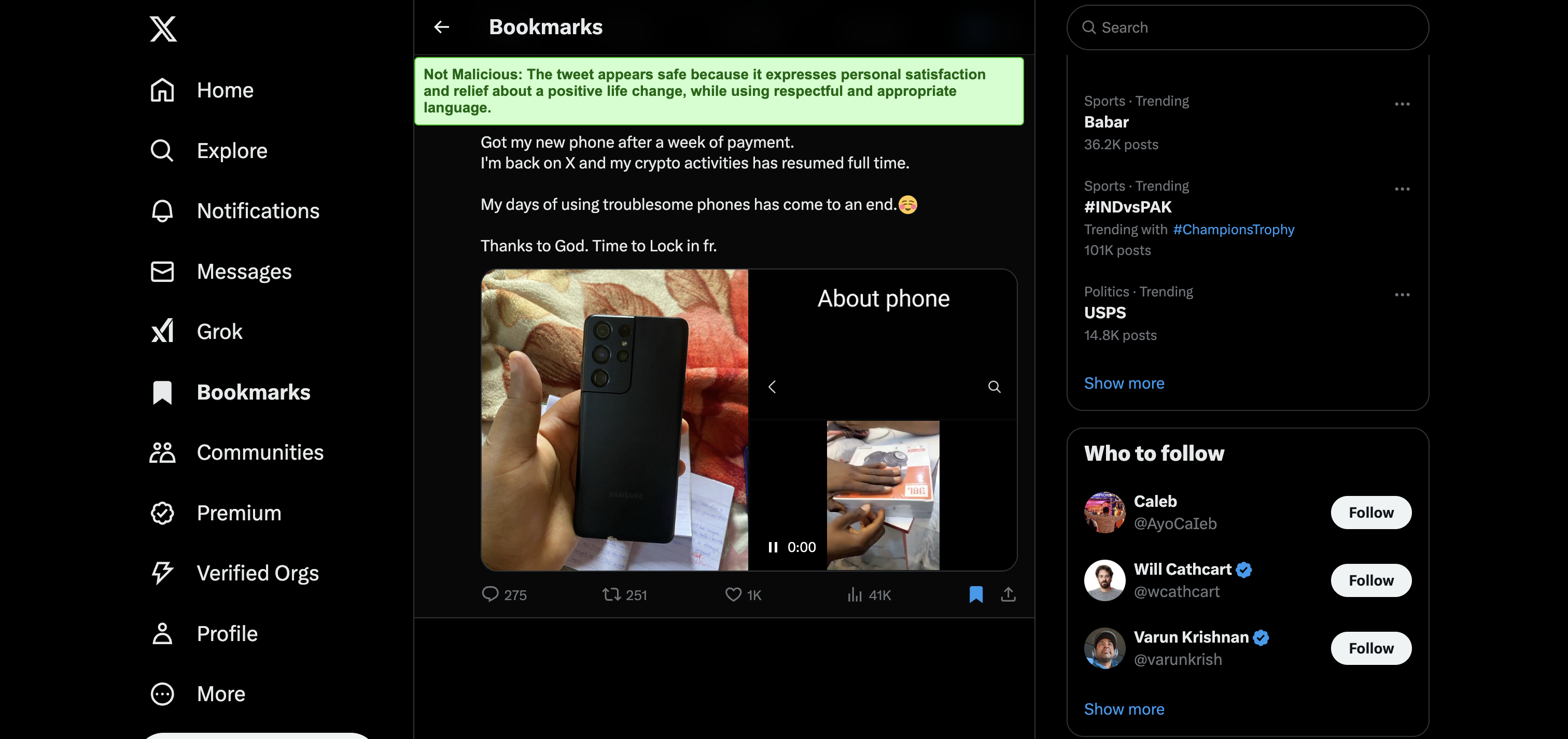This screenshot has width=1568, height=739.
Task: Like the tweet with the heart icon
Action: [x=733, y=594]
